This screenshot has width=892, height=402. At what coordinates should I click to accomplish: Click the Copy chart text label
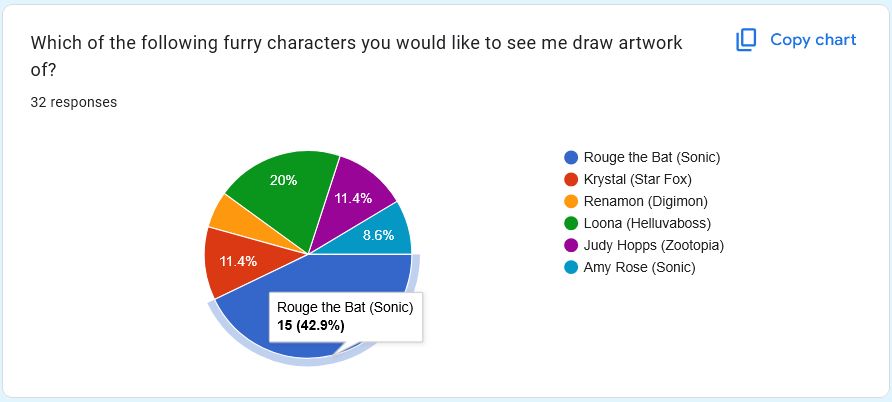point(813,40)
